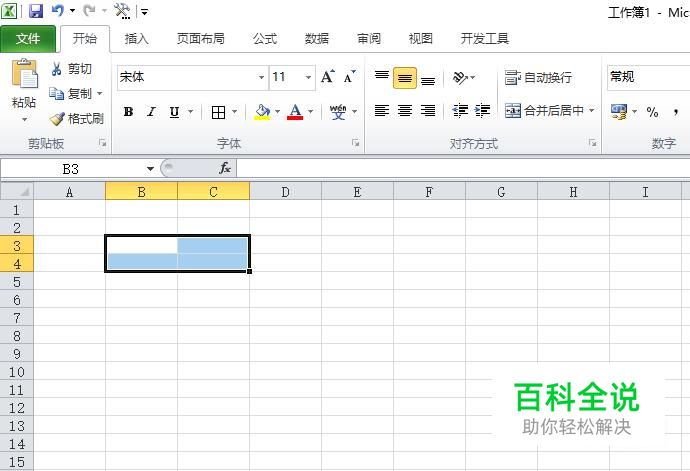Switch to the 视图 View tab
This screenshot has width=690, height=471.
coord(421,39)
